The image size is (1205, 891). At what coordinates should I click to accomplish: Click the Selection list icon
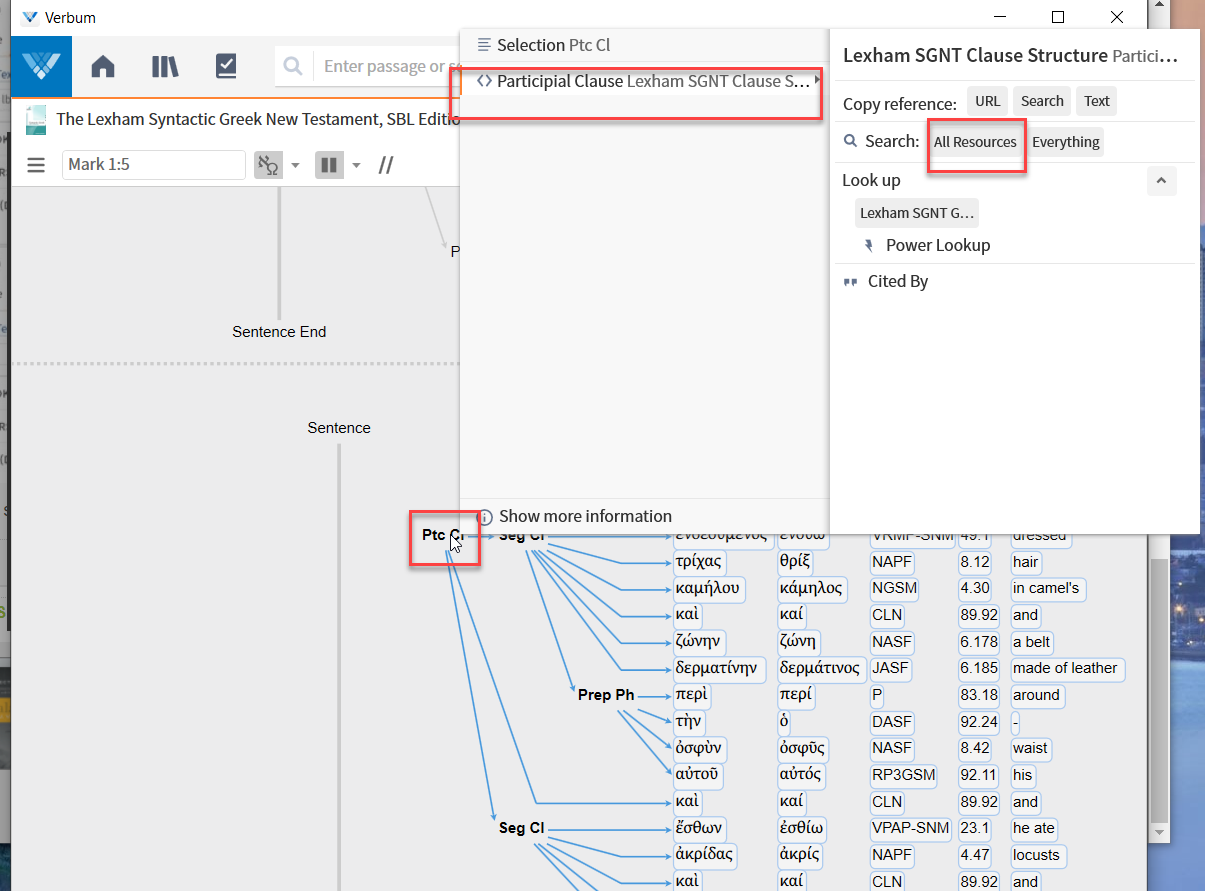click(x=484, y=45)
